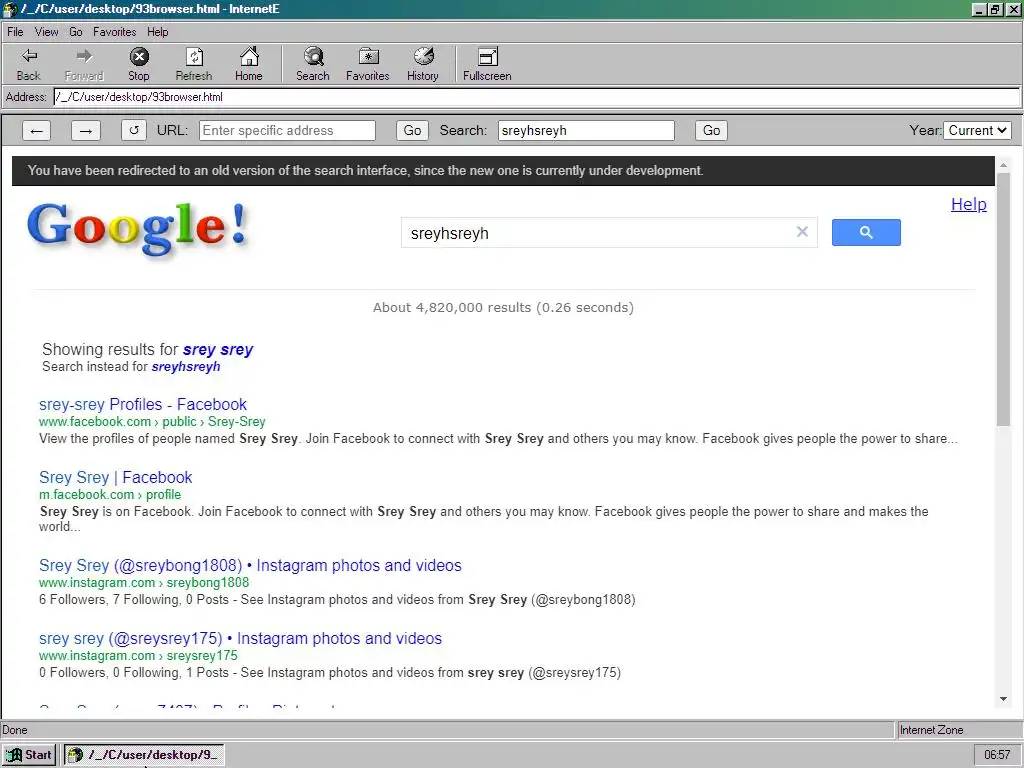The width and height of the screenshot is (1024, 768).
Task: Click the 'Done' status bar text
Action: click(x=14, y=730)
